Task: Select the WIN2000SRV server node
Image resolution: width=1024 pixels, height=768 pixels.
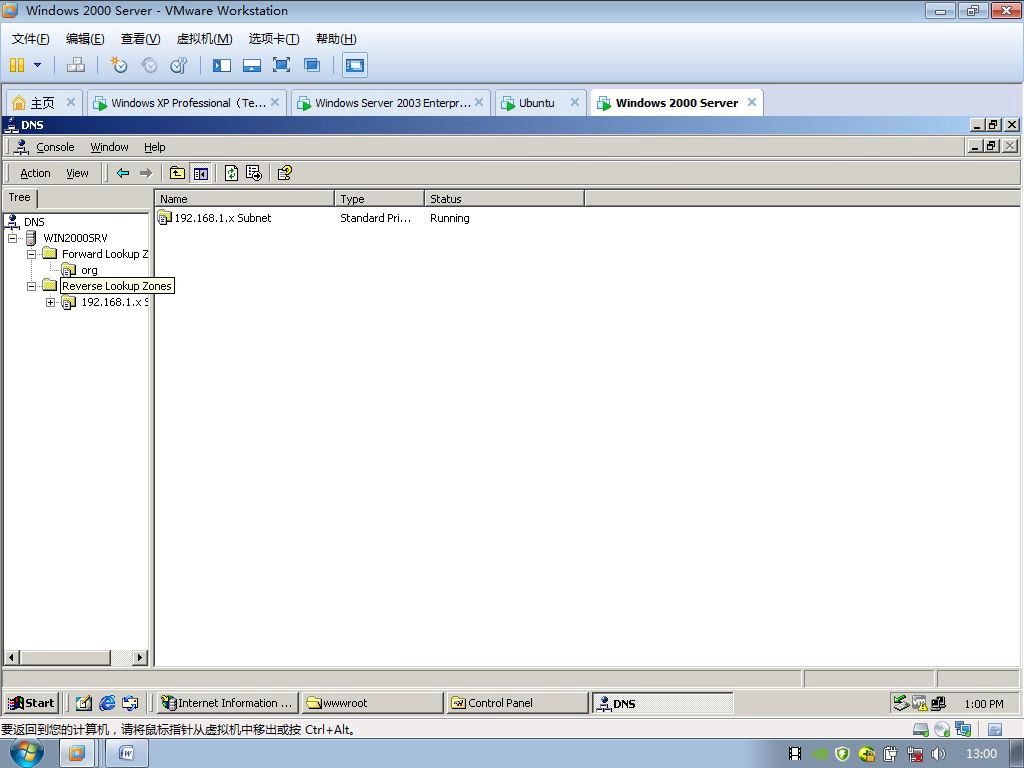Action: click(x=75, y=238)
